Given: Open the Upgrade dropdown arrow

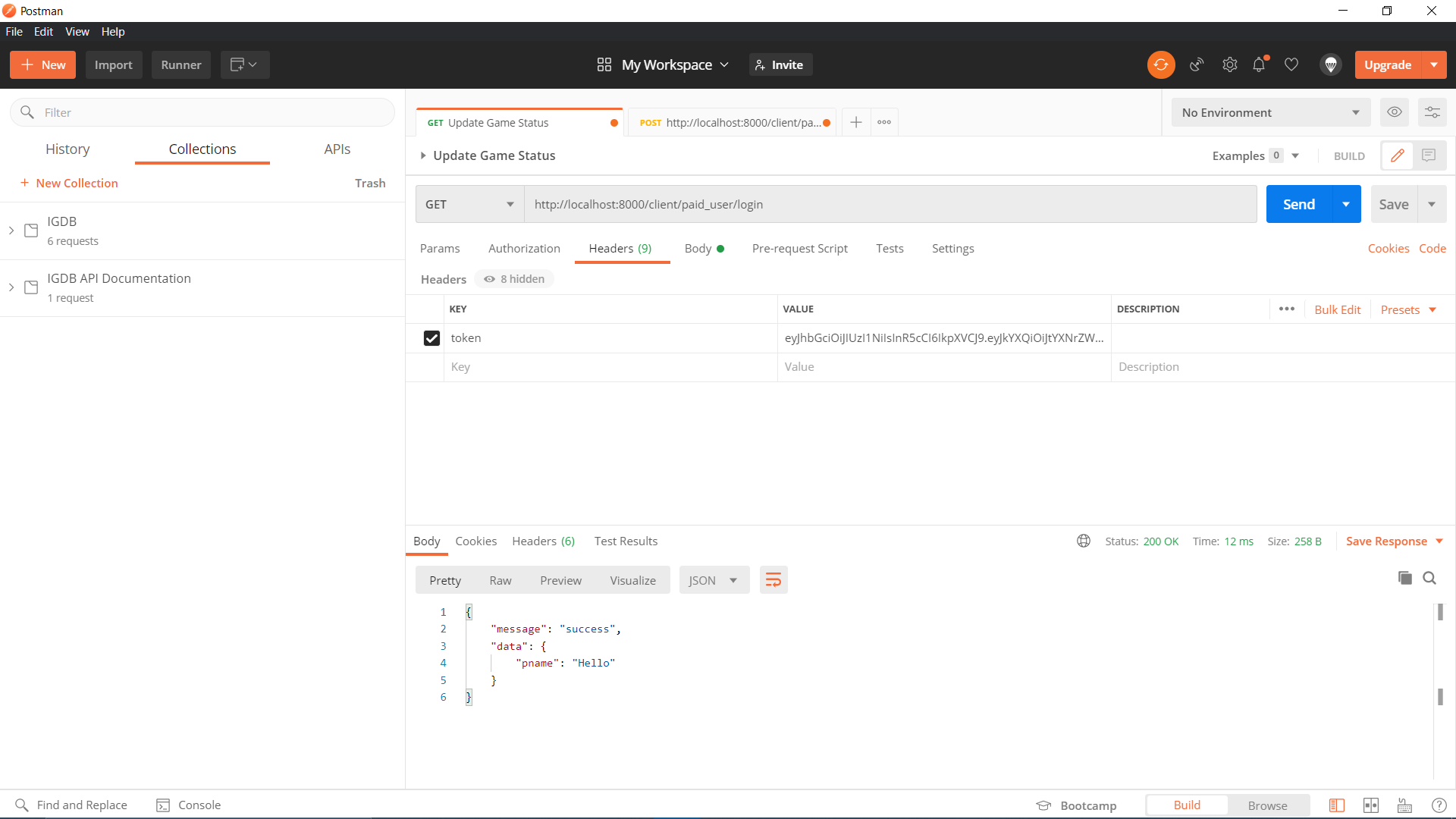Looking at the screenshot, I should coord(1434,64).
